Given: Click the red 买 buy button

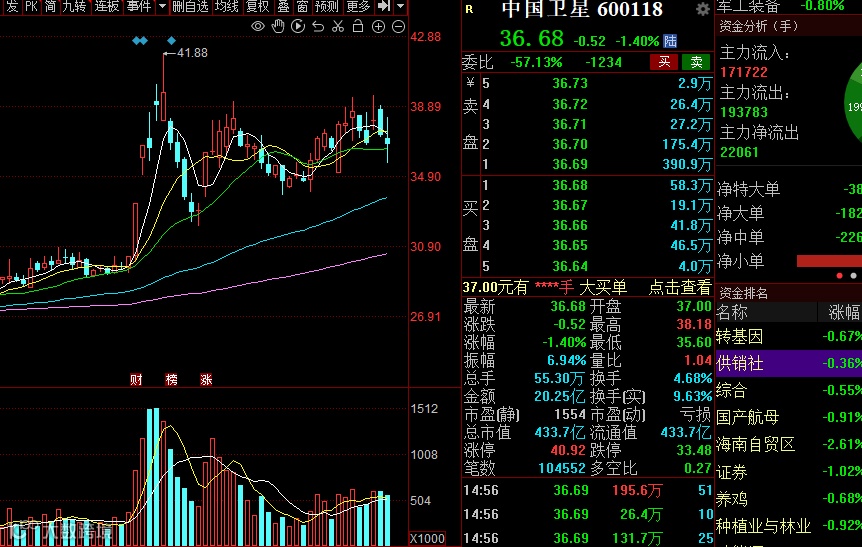Looking at the screenshot, I should click(664, 62).
